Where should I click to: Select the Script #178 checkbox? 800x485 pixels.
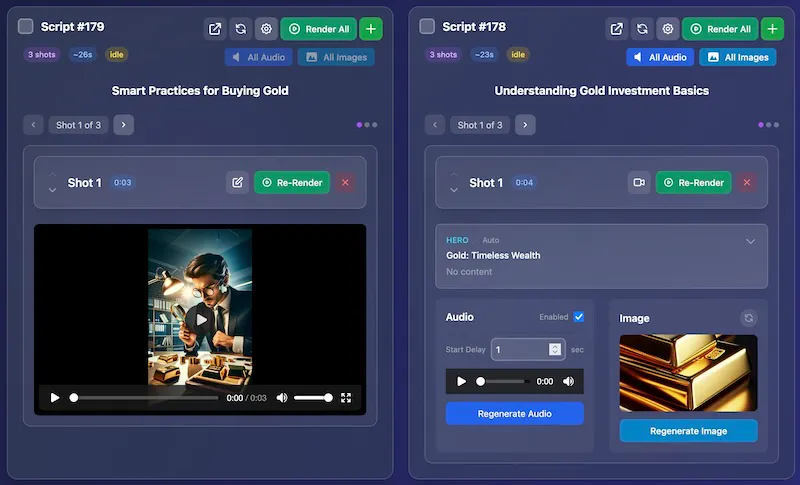(x=427, y=26)
